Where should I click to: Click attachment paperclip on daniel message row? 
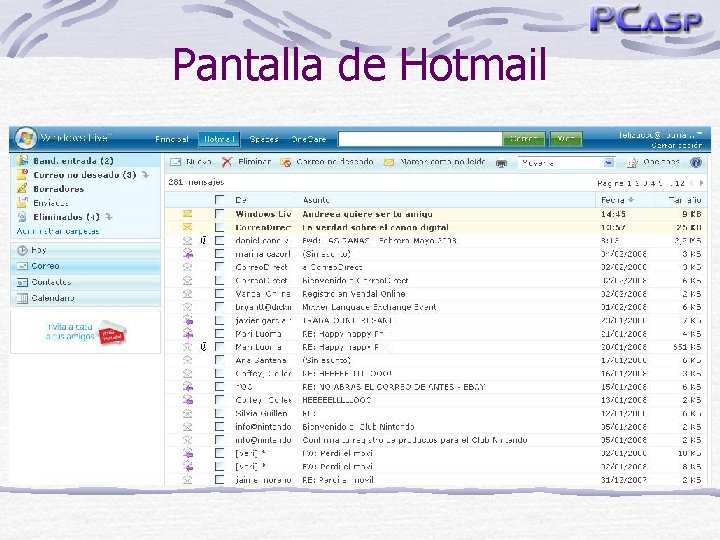coord(203,240)
